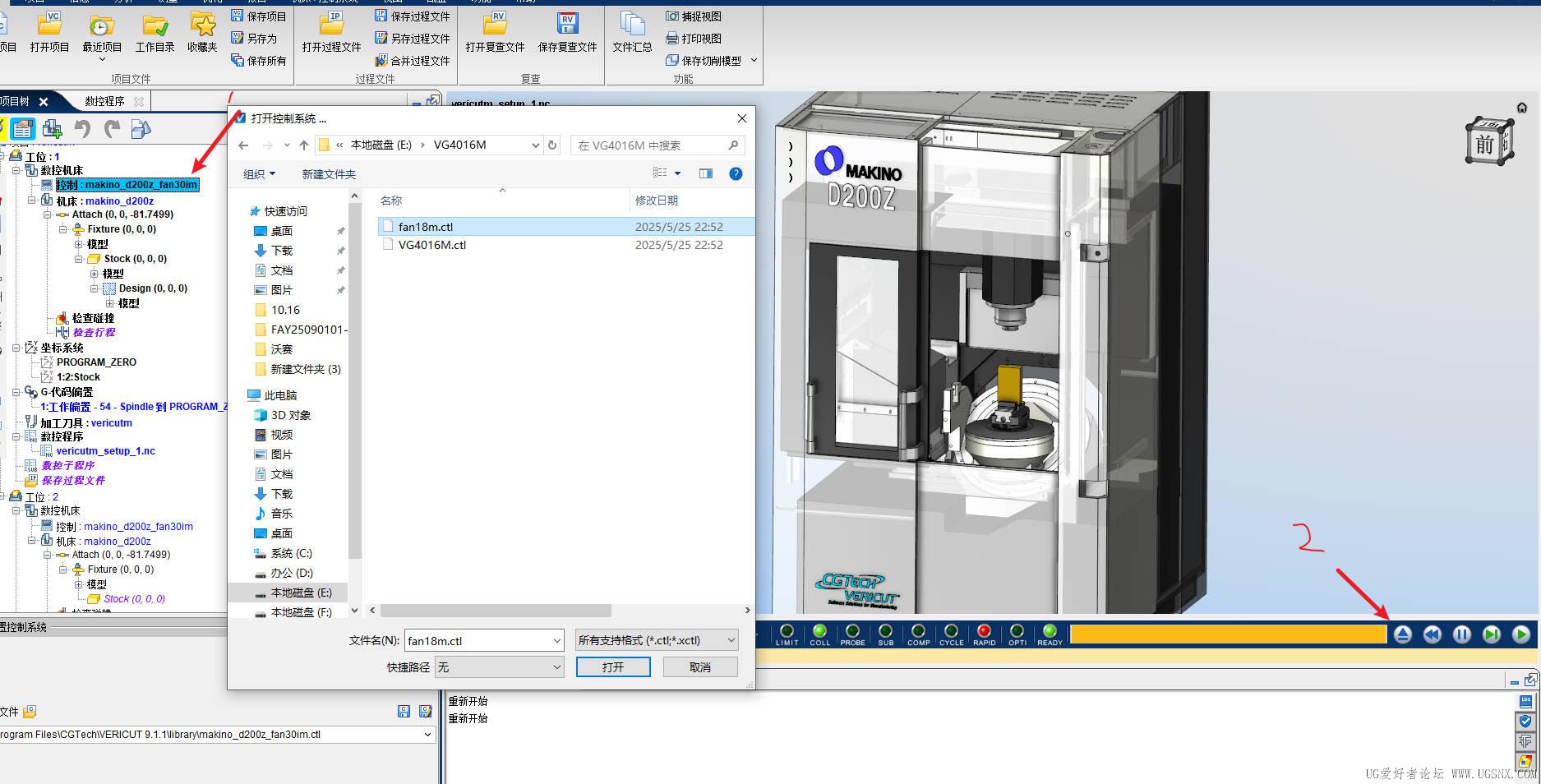Screen dimensions: 1541x784
Task: Select the VG4016M.ctl file
Action: click(431, 245)
